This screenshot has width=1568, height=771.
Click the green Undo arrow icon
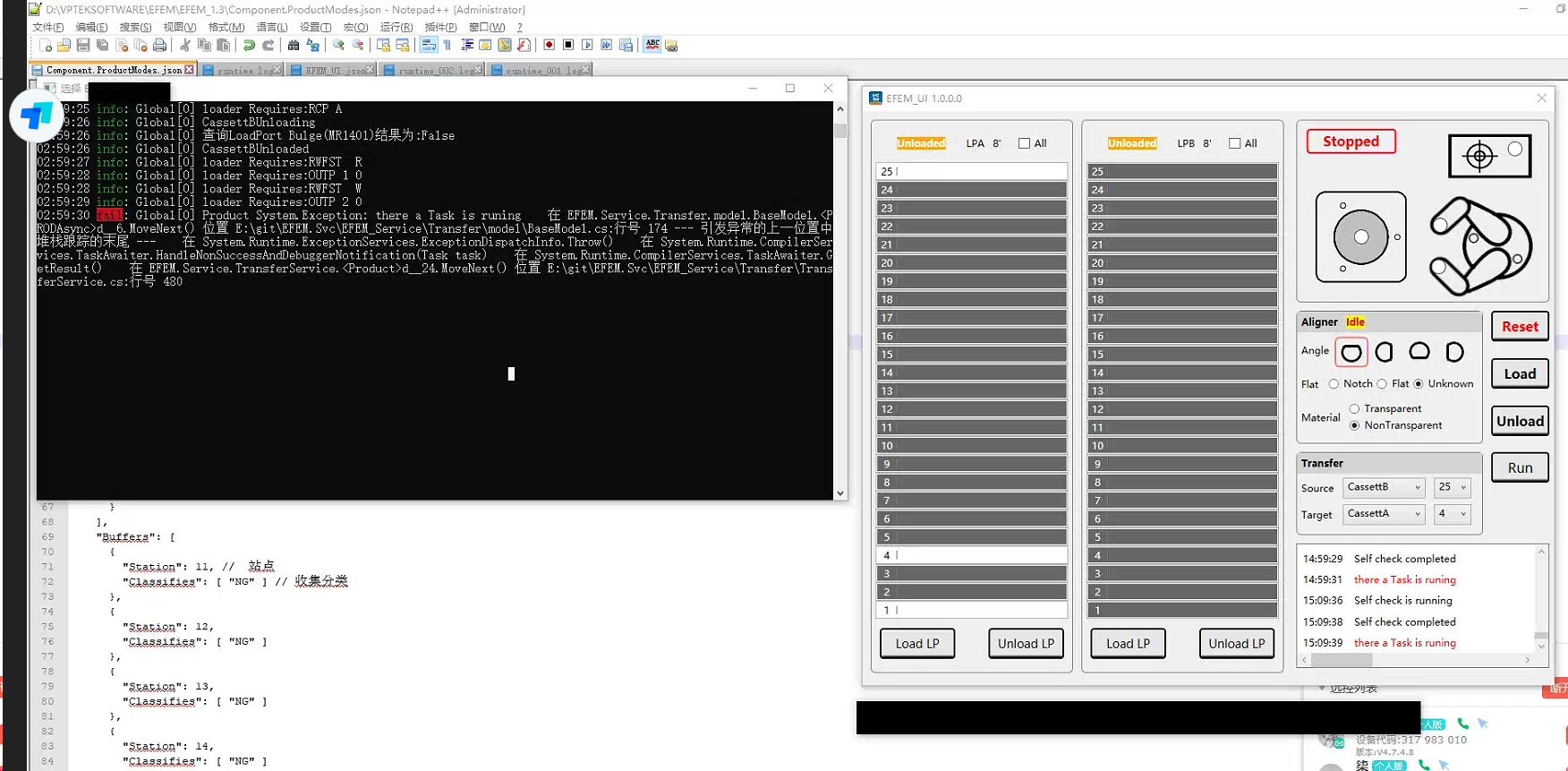point(249,45)
